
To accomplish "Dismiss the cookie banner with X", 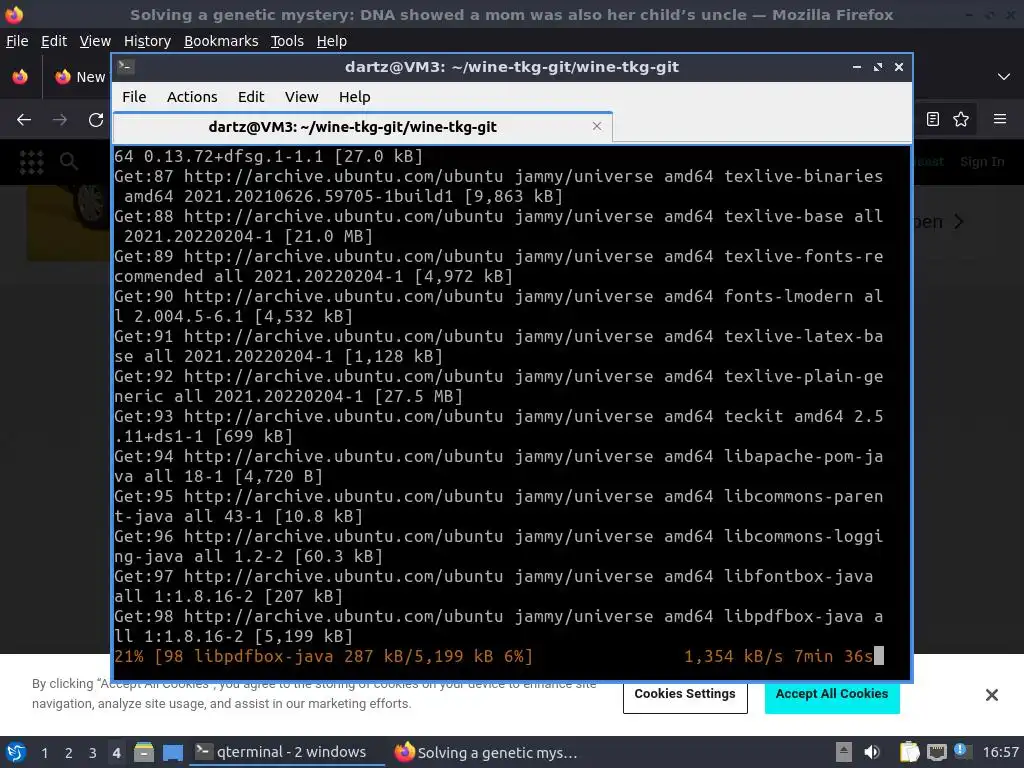I will (x=991, y=695).
